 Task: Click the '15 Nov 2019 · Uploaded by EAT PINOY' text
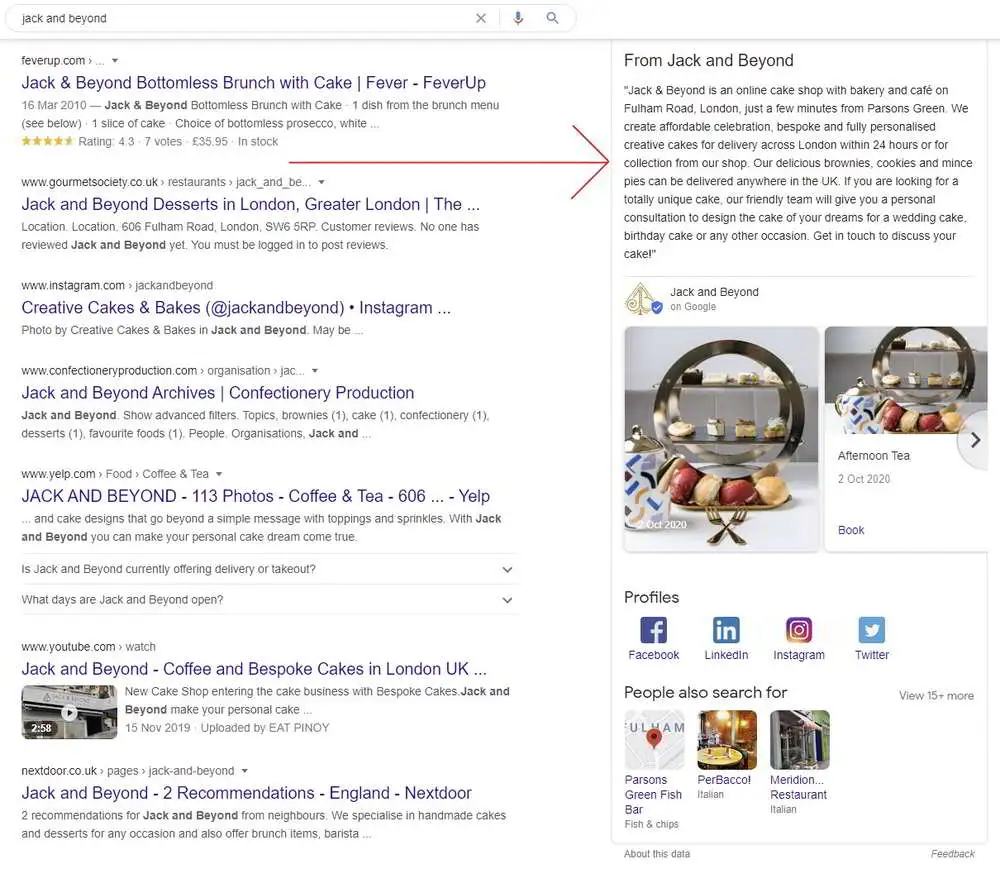pos(227,728)
